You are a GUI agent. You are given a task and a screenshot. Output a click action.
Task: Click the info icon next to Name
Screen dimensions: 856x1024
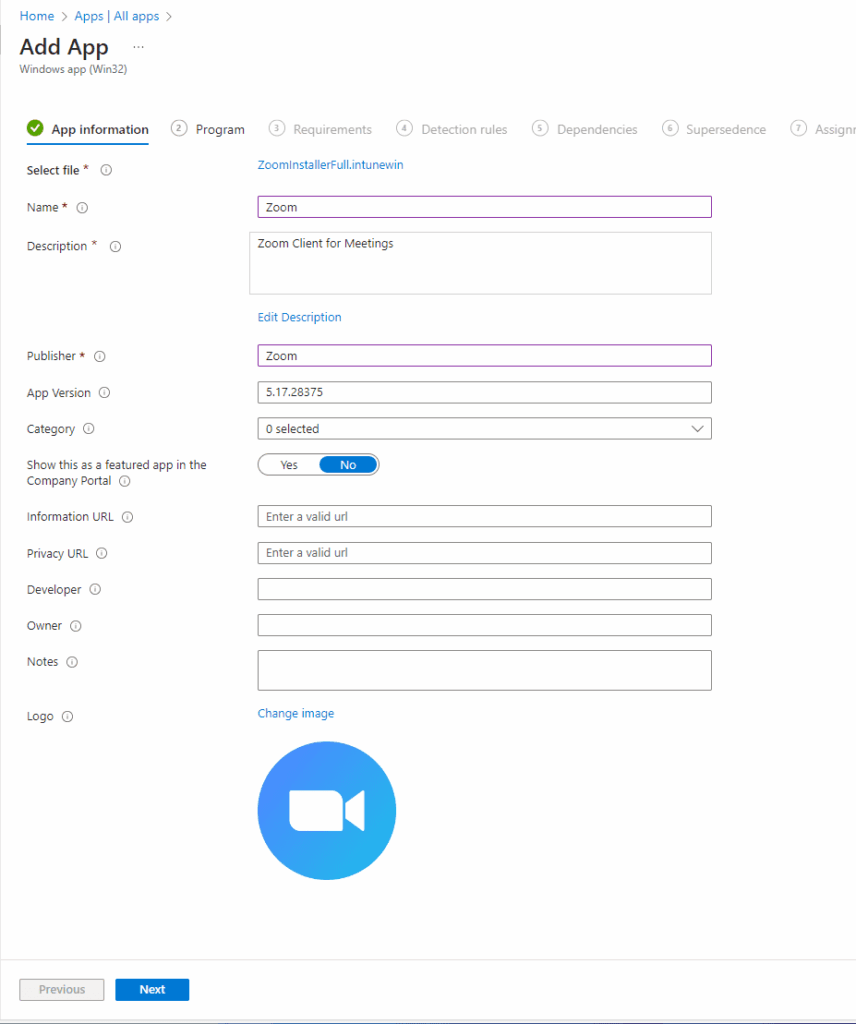pos(80,208)
